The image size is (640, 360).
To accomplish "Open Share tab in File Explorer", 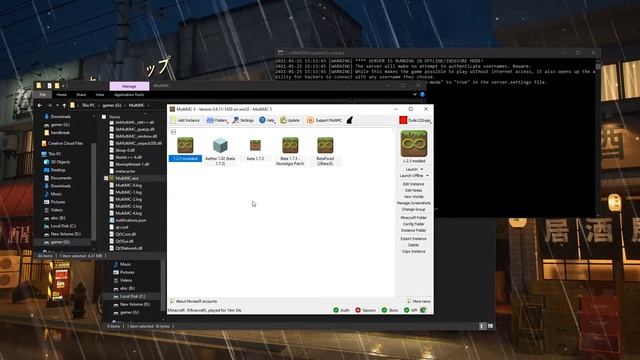I will click(x=81, y=95).
